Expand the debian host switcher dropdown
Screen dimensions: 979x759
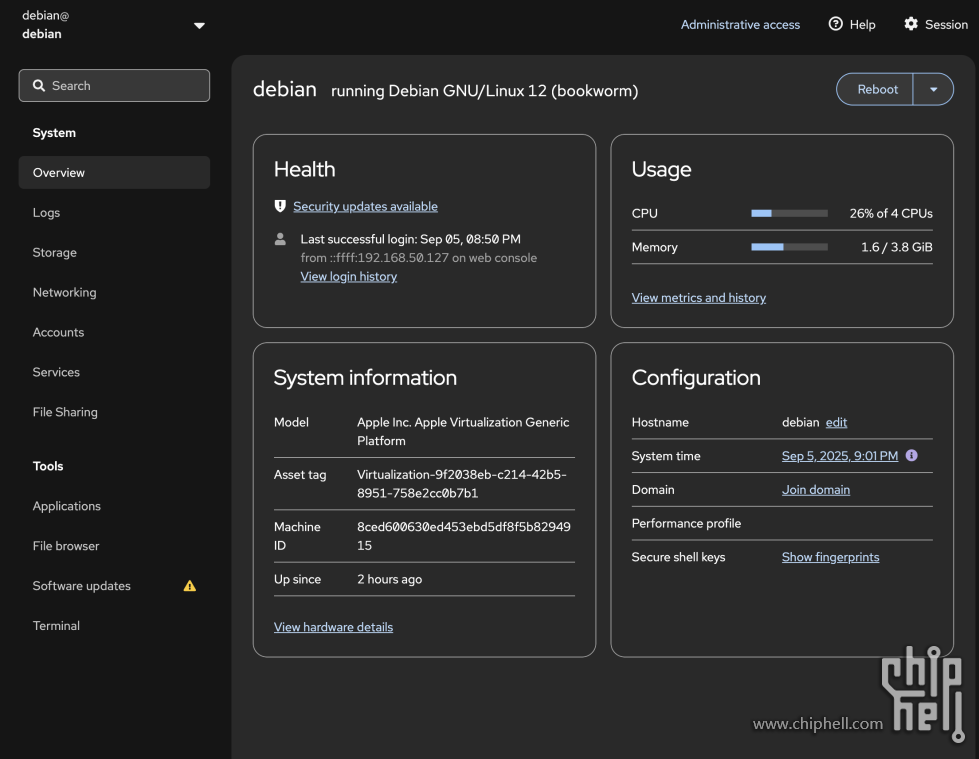pyautogui.click(x=199, y=26)
